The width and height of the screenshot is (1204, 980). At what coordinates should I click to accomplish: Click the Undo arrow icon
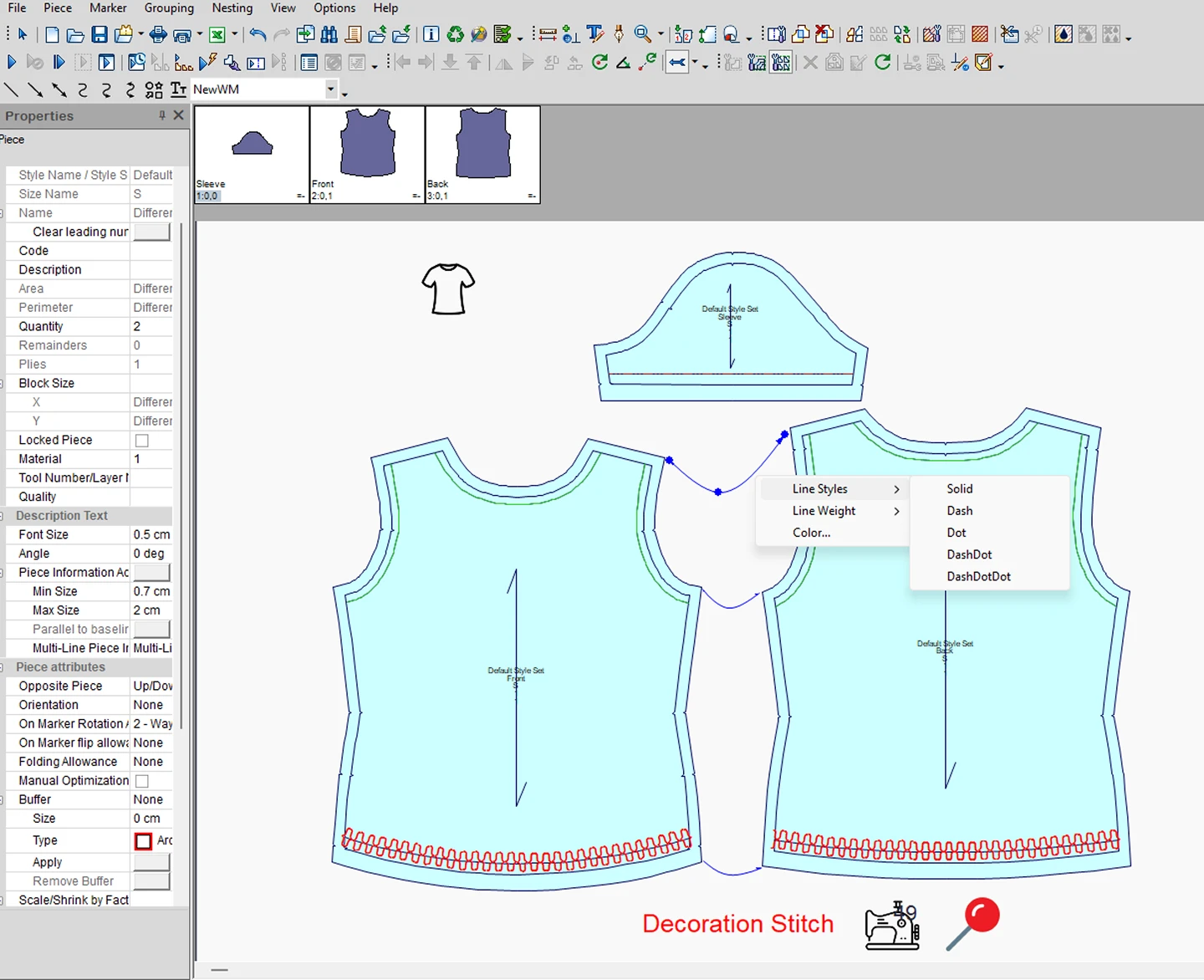coord(258,34)
